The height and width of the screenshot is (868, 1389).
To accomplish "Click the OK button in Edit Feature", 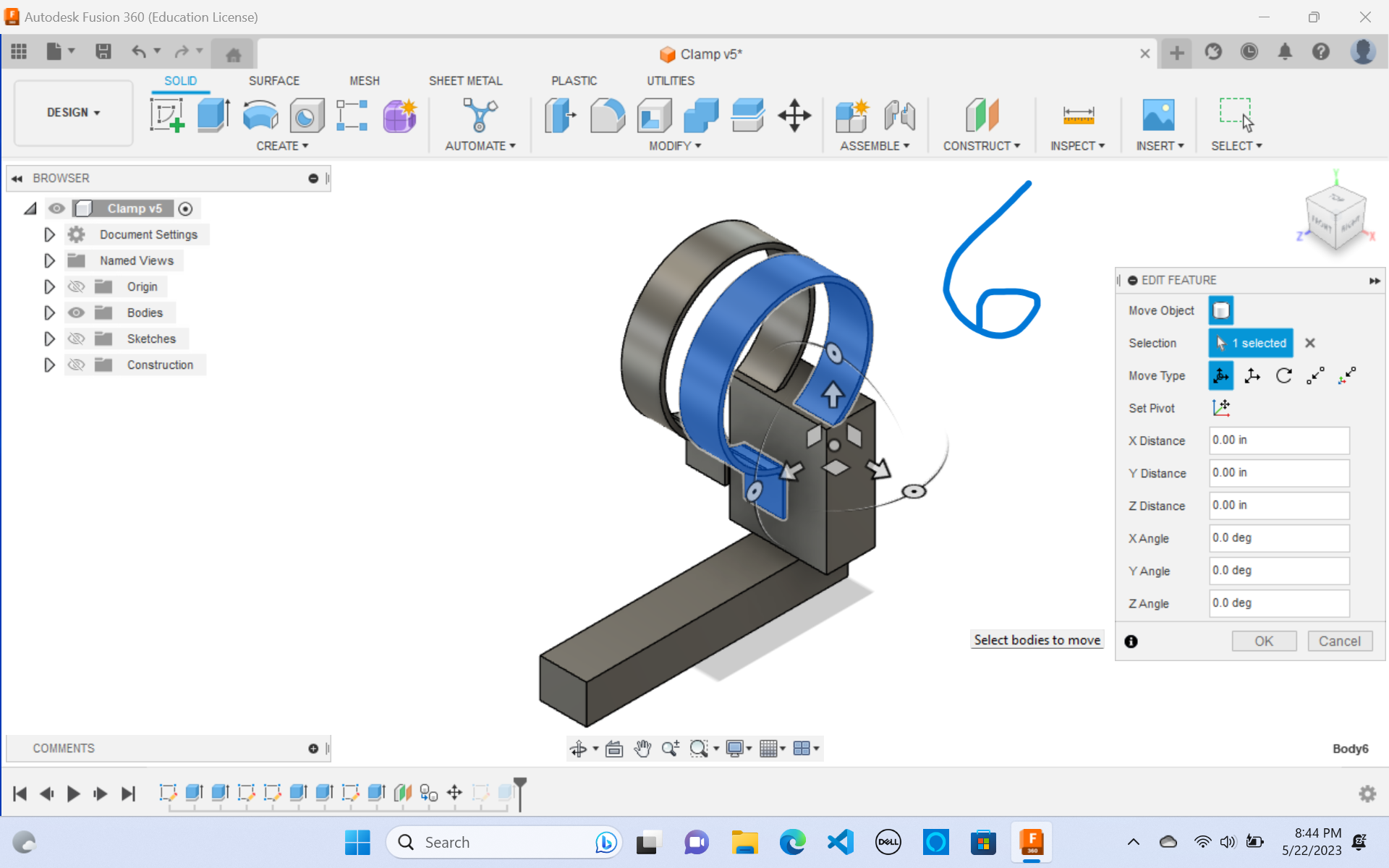I will pyautogui.click(x=1264, y=641).
